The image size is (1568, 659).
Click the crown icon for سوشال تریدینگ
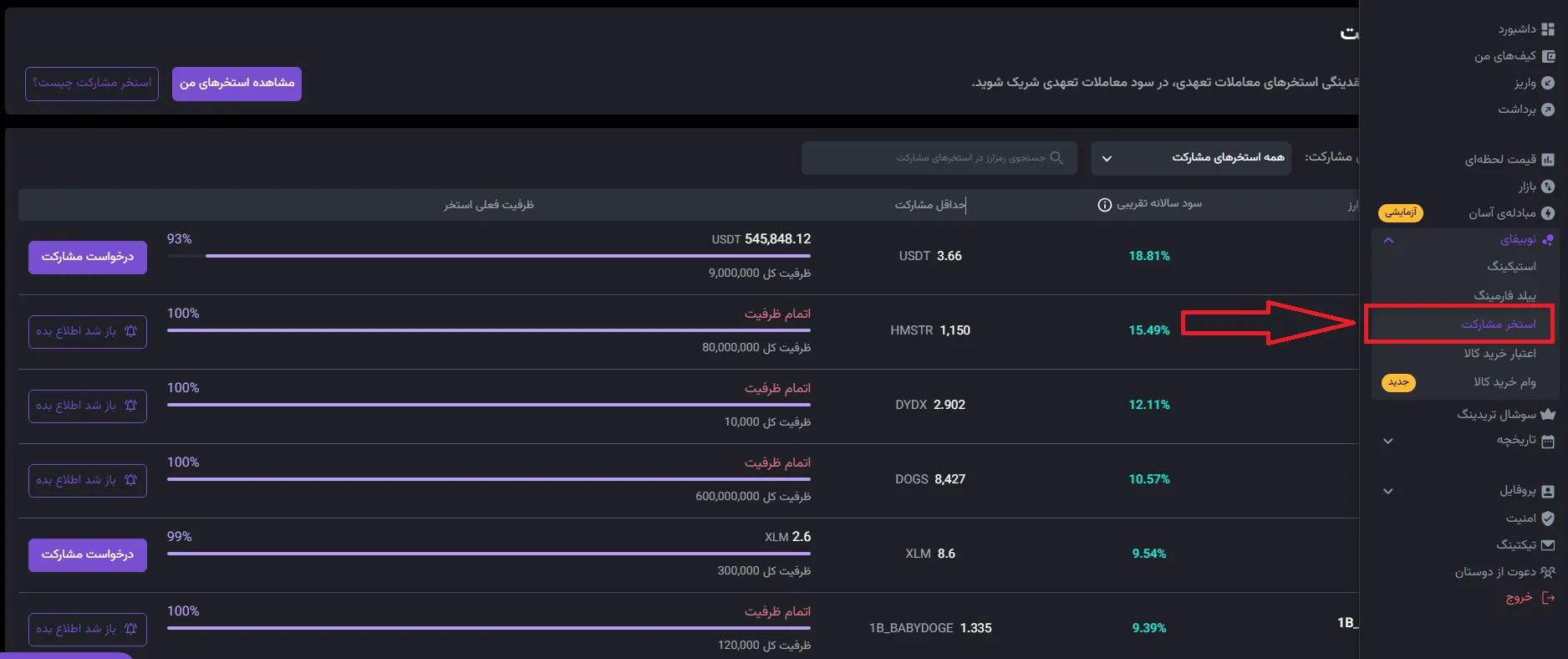[x=1548, y=414]
